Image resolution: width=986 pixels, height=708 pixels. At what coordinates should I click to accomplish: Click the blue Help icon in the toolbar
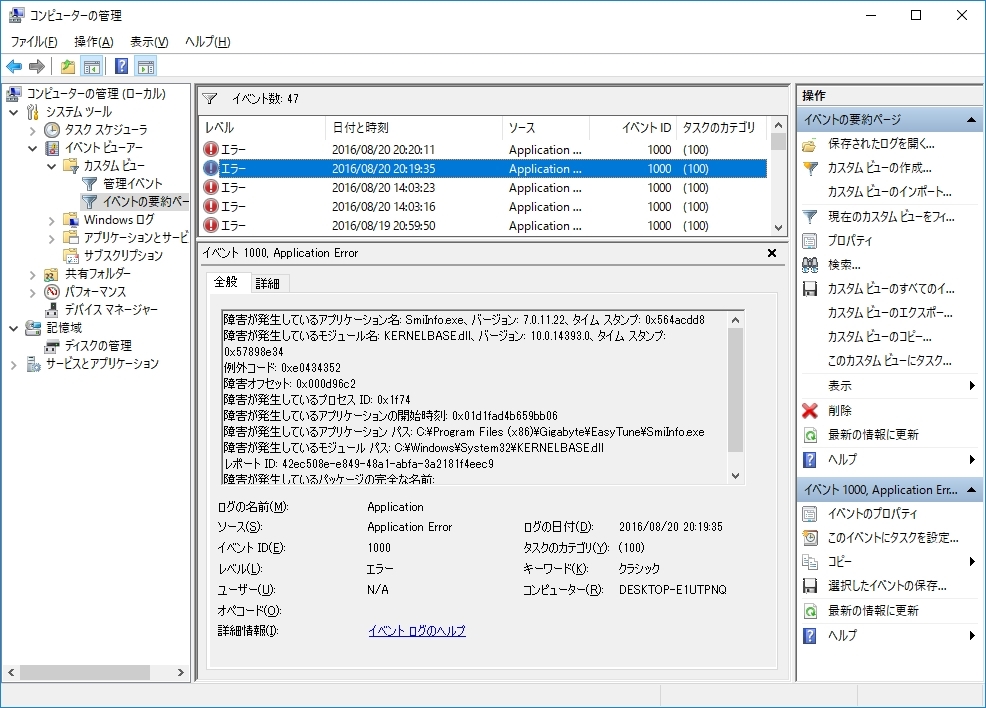[121, 67]
